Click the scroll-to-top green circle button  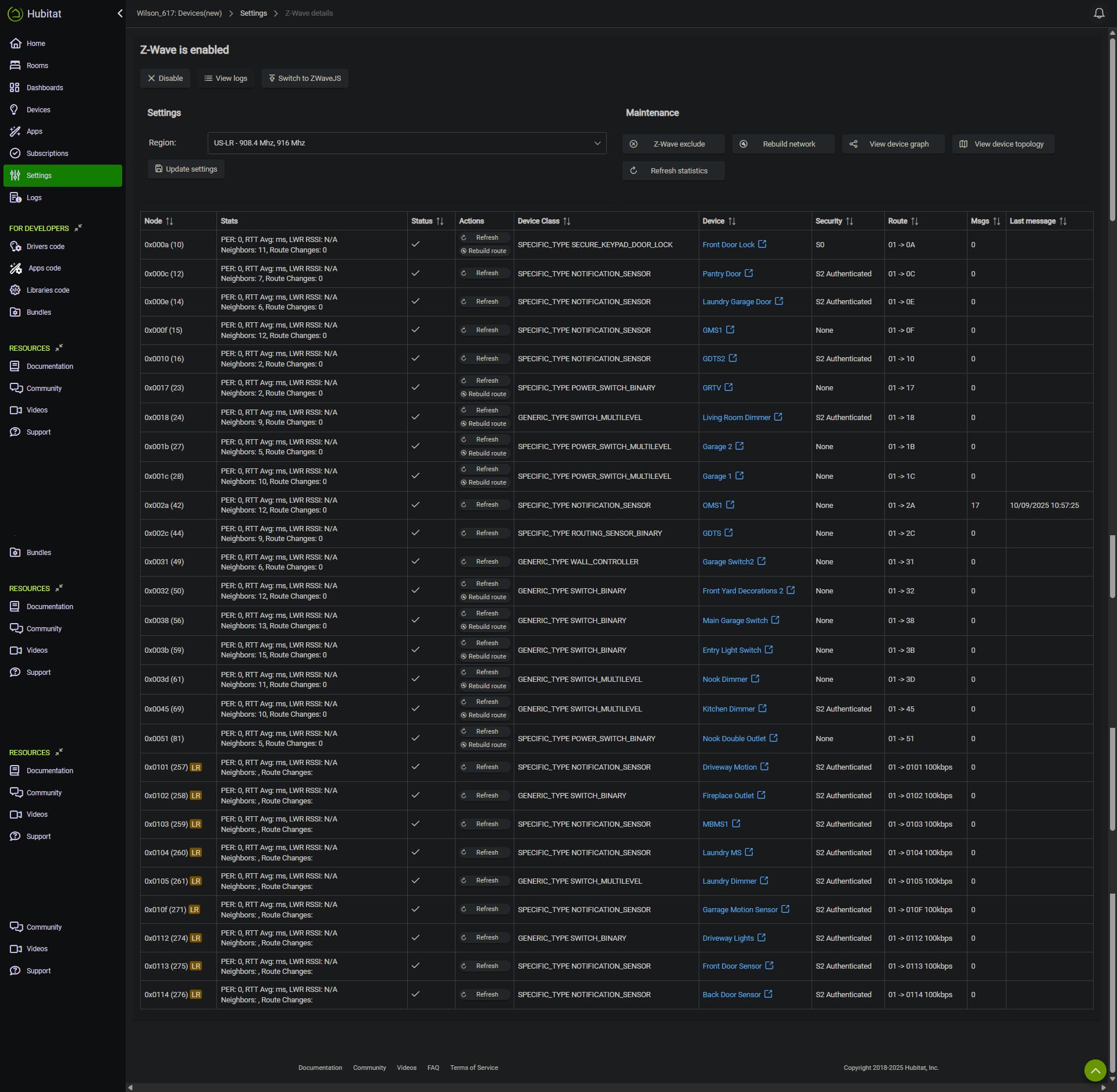point(1094,1069)
